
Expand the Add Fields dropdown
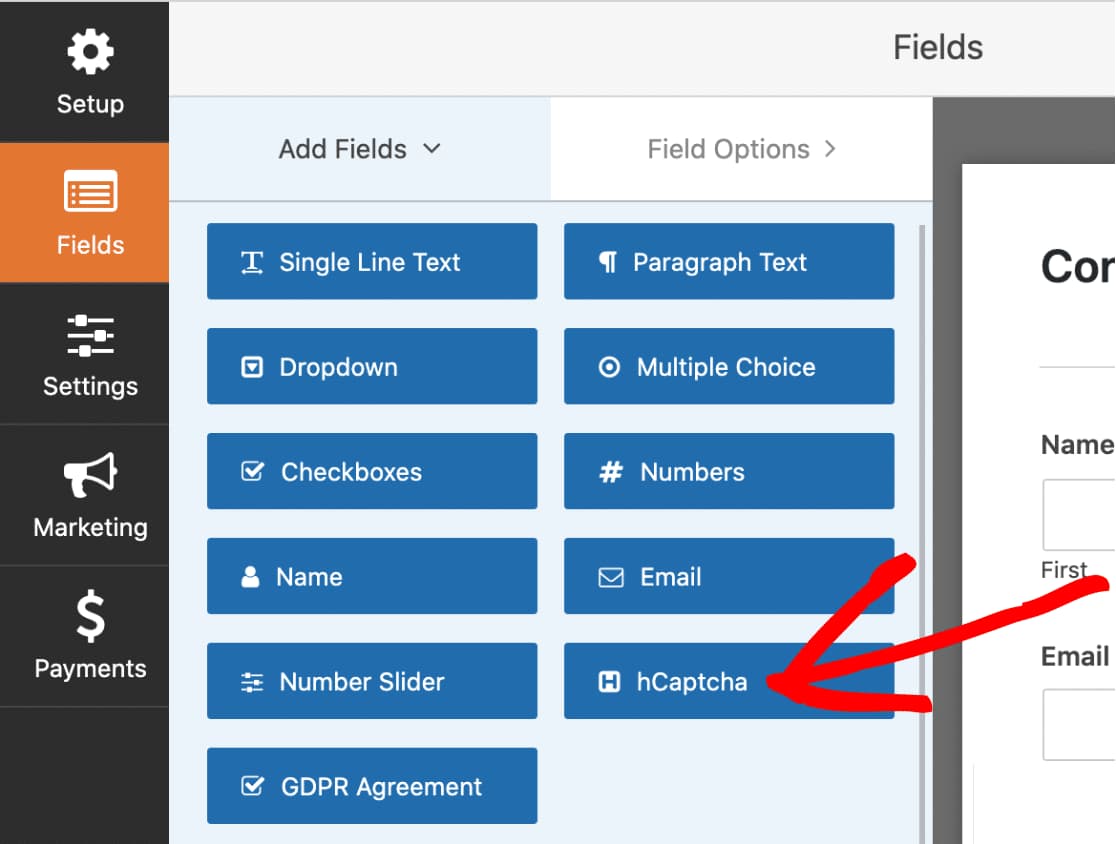click(431, 148)
